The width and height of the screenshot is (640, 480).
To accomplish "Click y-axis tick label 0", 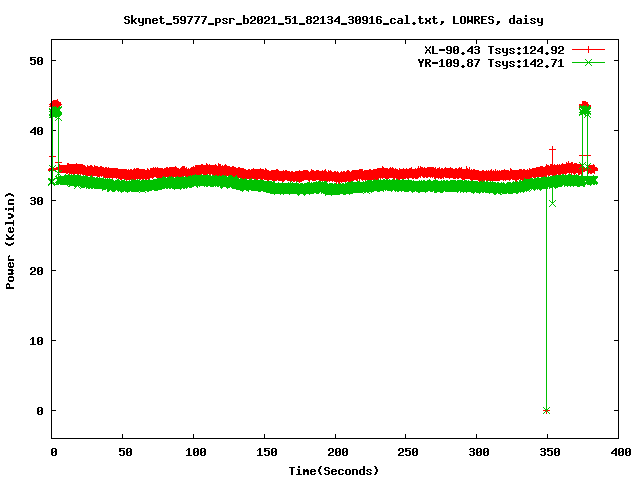I will 40,411.
